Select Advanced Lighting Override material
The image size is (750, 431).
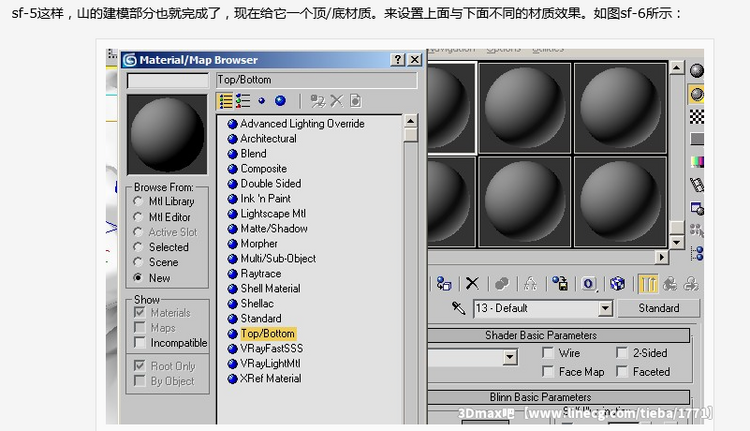pyautogui.click(x=302, y=123)
